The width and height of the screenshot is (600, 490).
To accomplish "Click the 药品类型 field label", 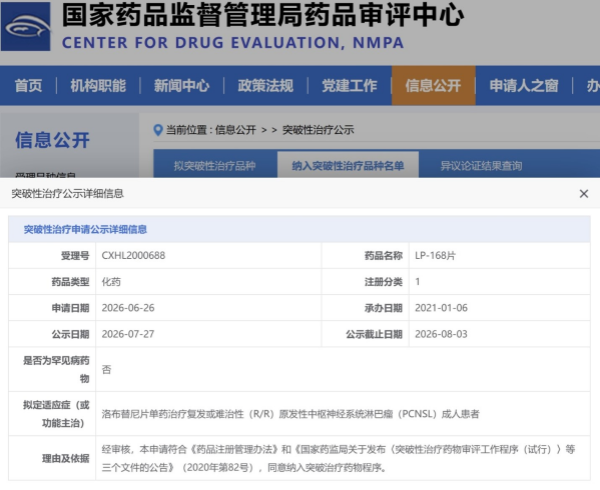I will (70, 282).
